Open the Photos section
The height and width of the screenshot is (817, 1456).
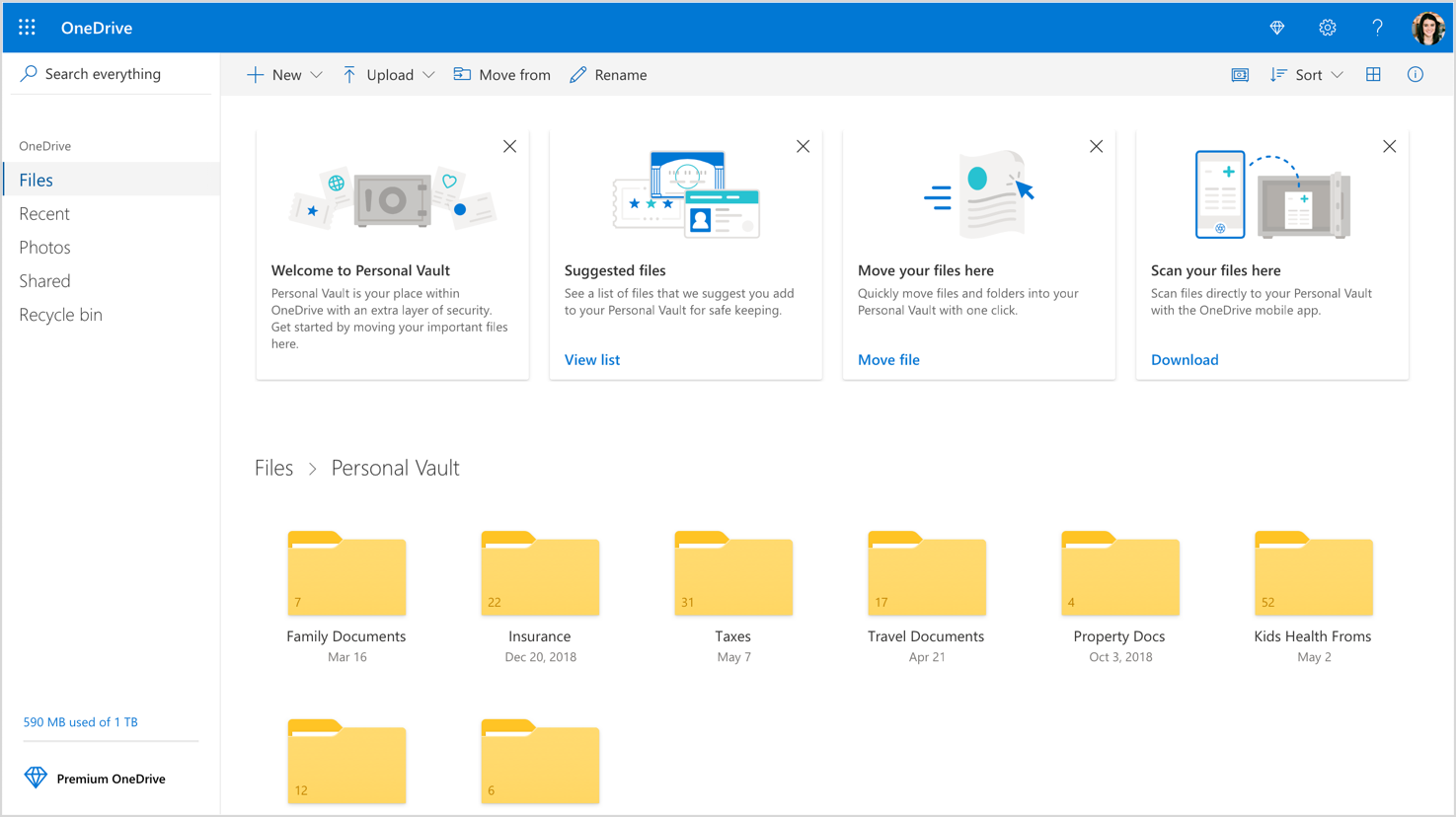point(44,247)
